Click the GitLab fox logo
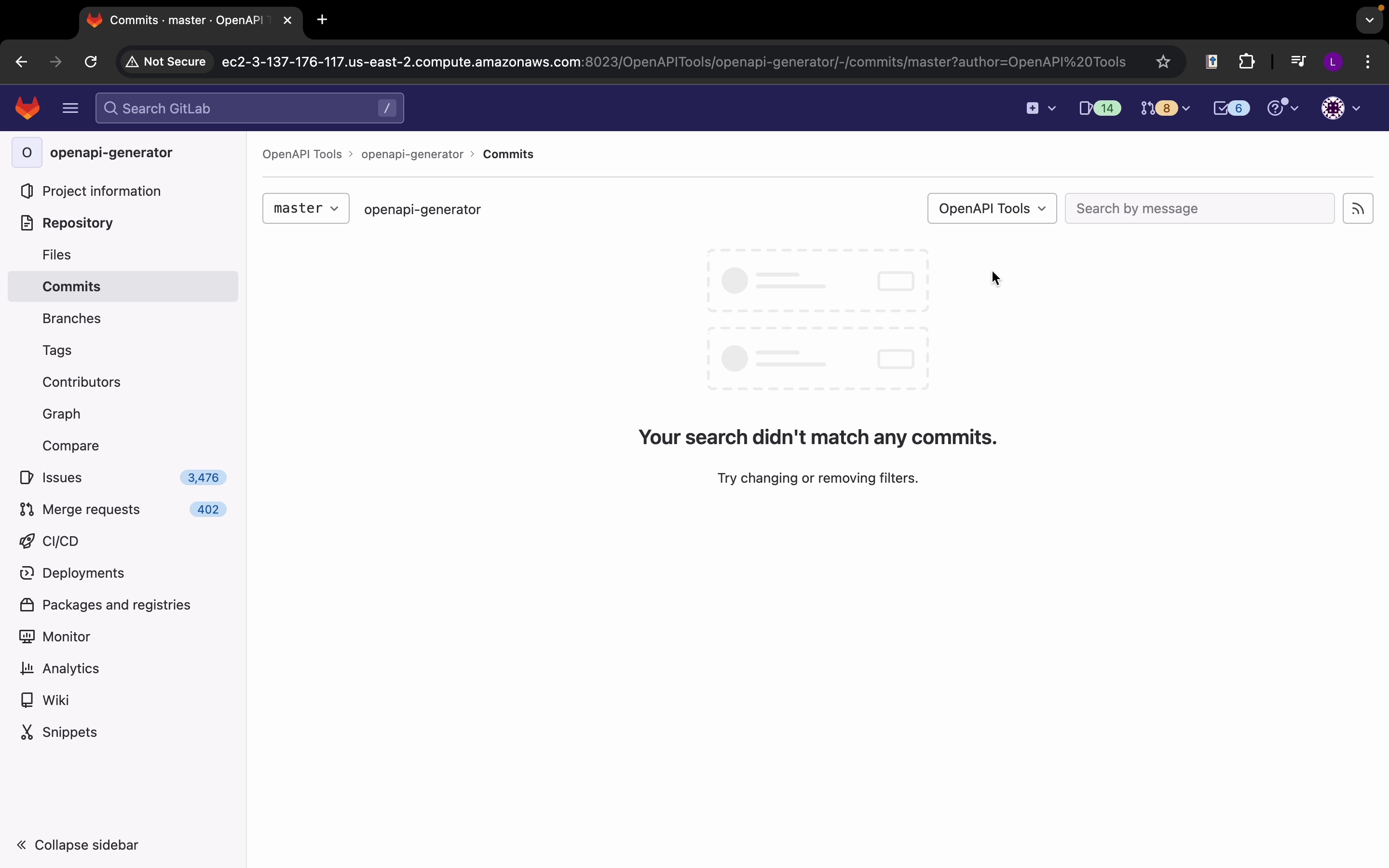This screenshot has height=868, width=1389. 27,108
